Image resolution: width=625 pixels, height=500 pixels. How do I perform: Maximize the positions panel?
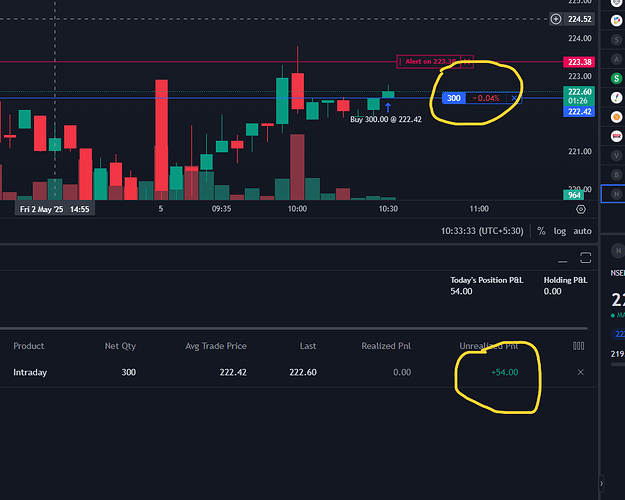click(585, 258)
